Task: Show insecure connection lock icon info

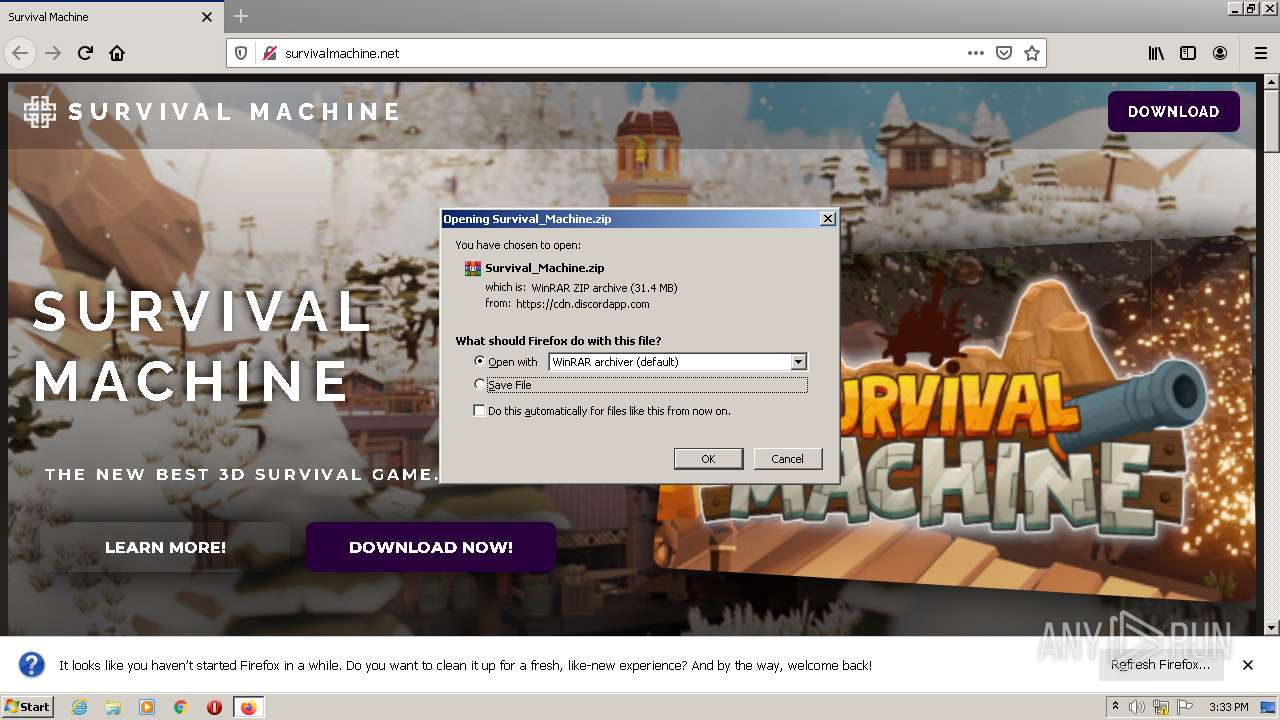Action: point(269,53)
